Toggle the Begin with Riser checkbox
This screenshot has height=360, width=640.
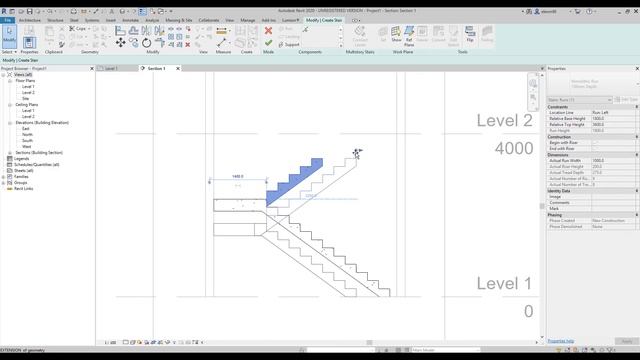point(595,143)
